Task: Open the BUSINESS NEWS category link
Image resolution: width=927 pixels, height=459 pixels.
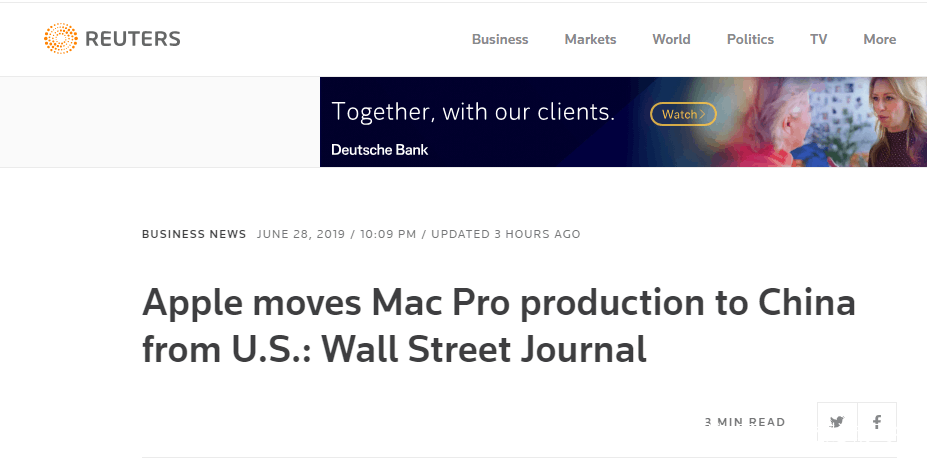Action: [194, 234]
